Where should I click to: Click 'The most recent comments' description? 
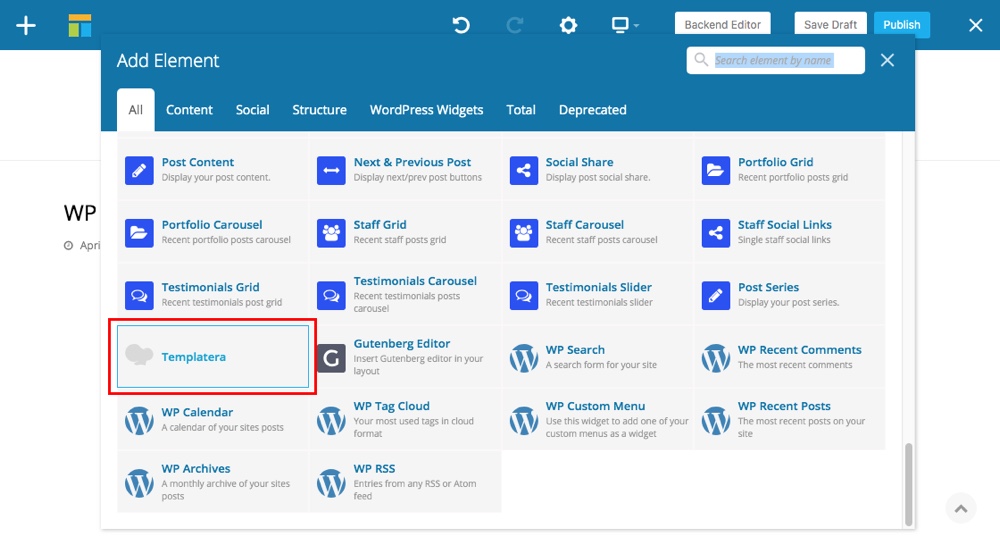(x=795, y=365)
